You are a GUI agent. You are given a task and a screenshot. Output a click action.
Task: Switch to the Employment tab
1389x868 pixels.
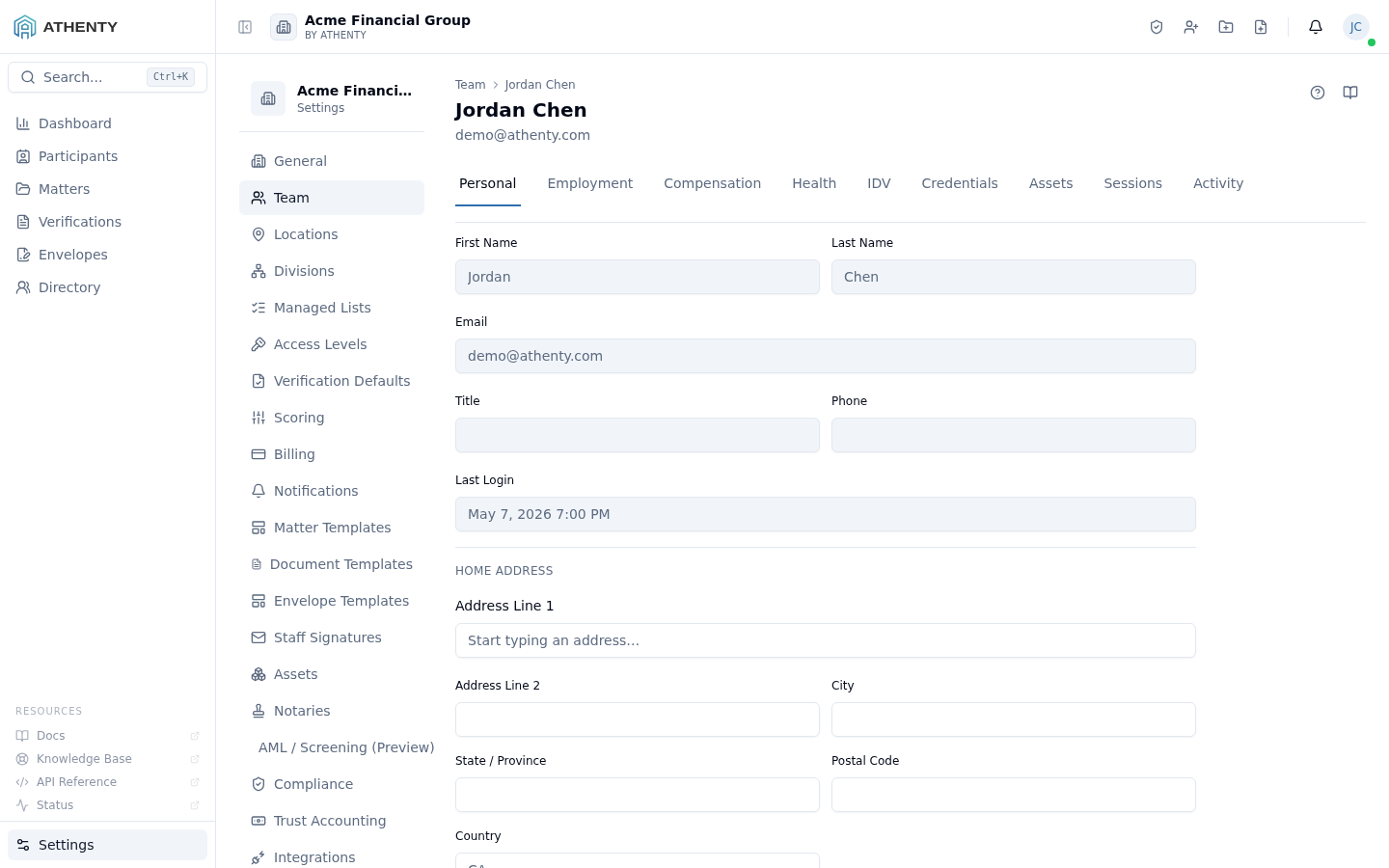click(590, 183)
